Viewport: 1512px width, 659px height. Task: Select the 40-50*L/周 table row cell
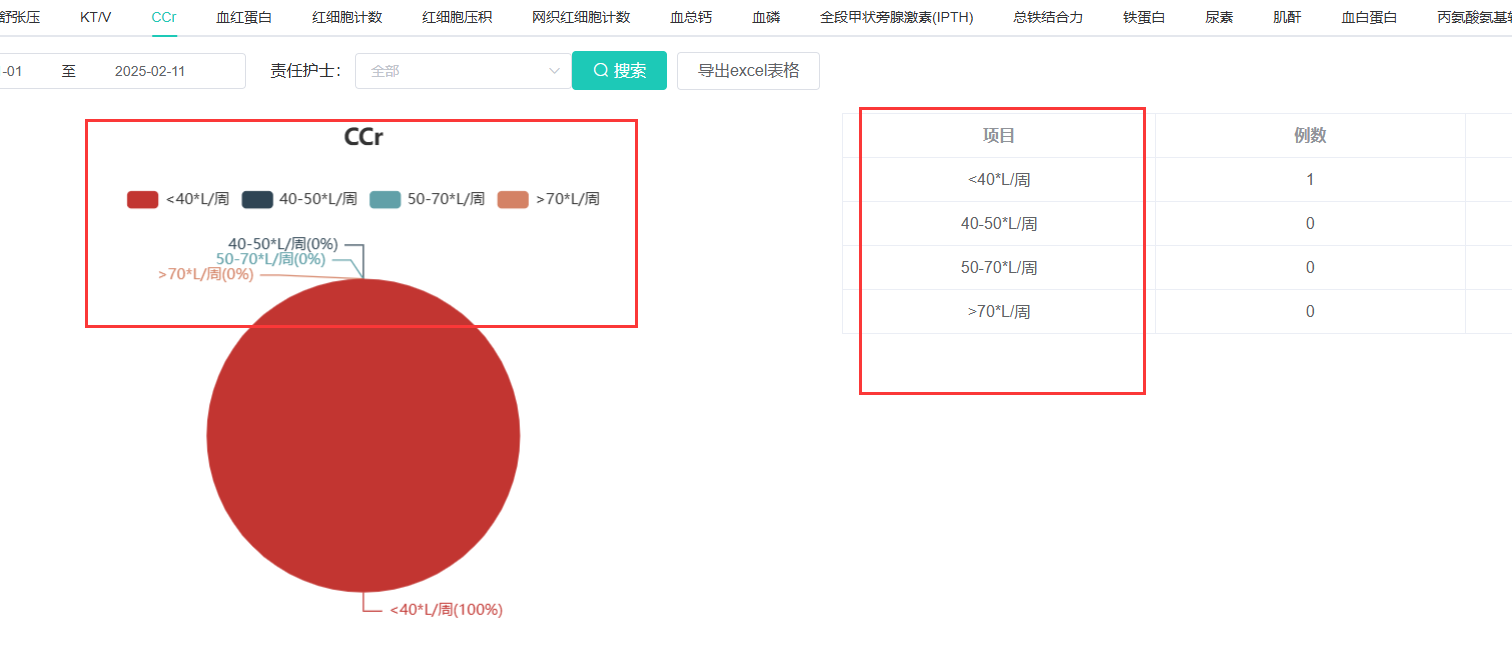point(999,224)
